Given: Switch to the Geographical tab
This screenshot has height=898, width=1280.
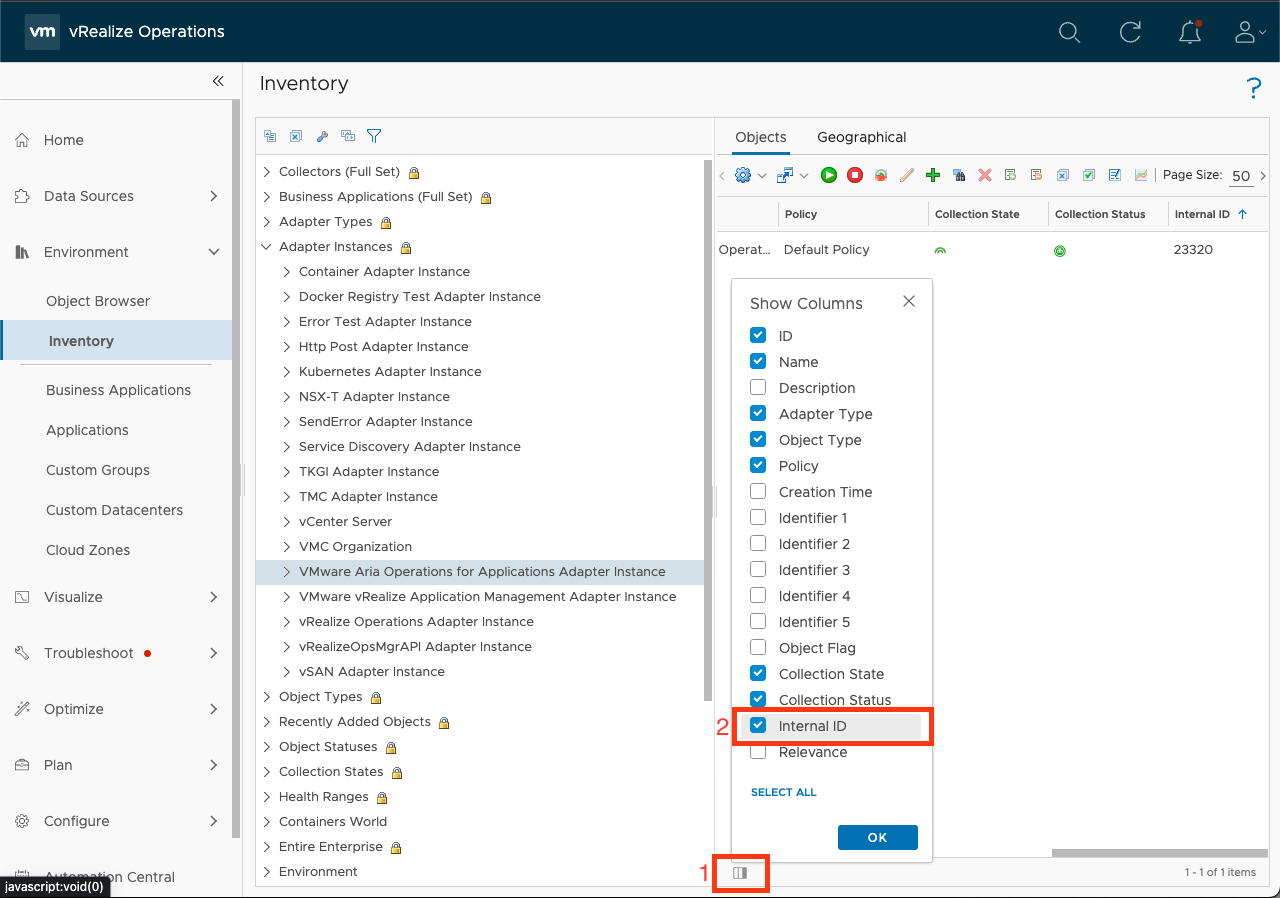Looking at the screenshot, I should (861, 137).
